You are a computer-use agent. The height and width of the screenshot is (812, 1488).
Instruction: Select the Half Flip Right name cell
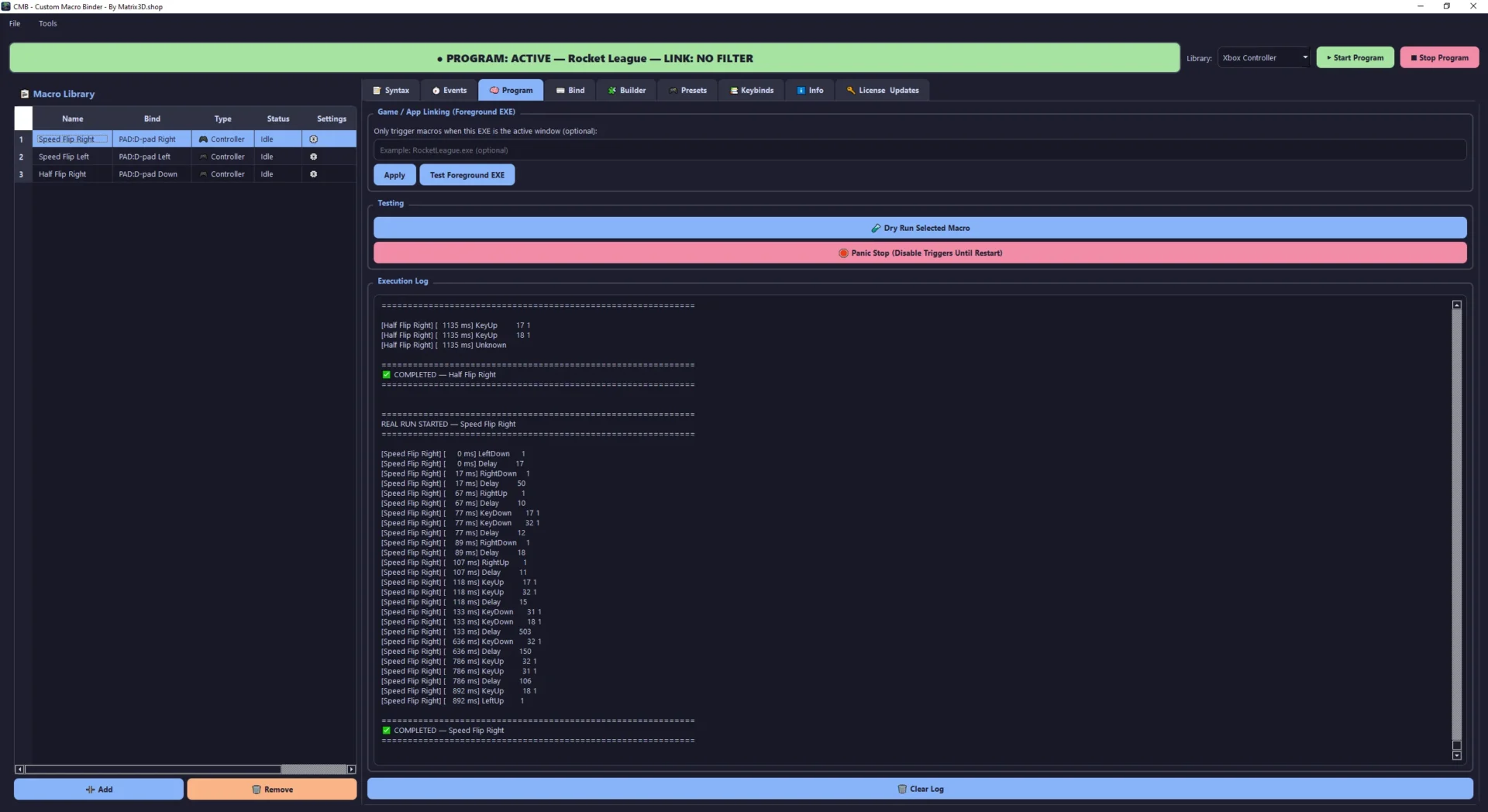[73, 174]
